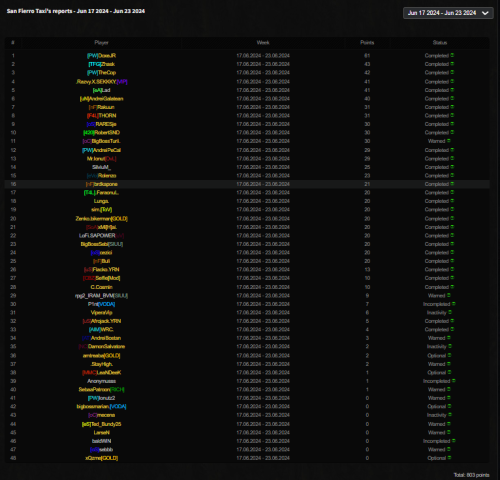
Task: Click the Week column header
Action: (263, 43)
